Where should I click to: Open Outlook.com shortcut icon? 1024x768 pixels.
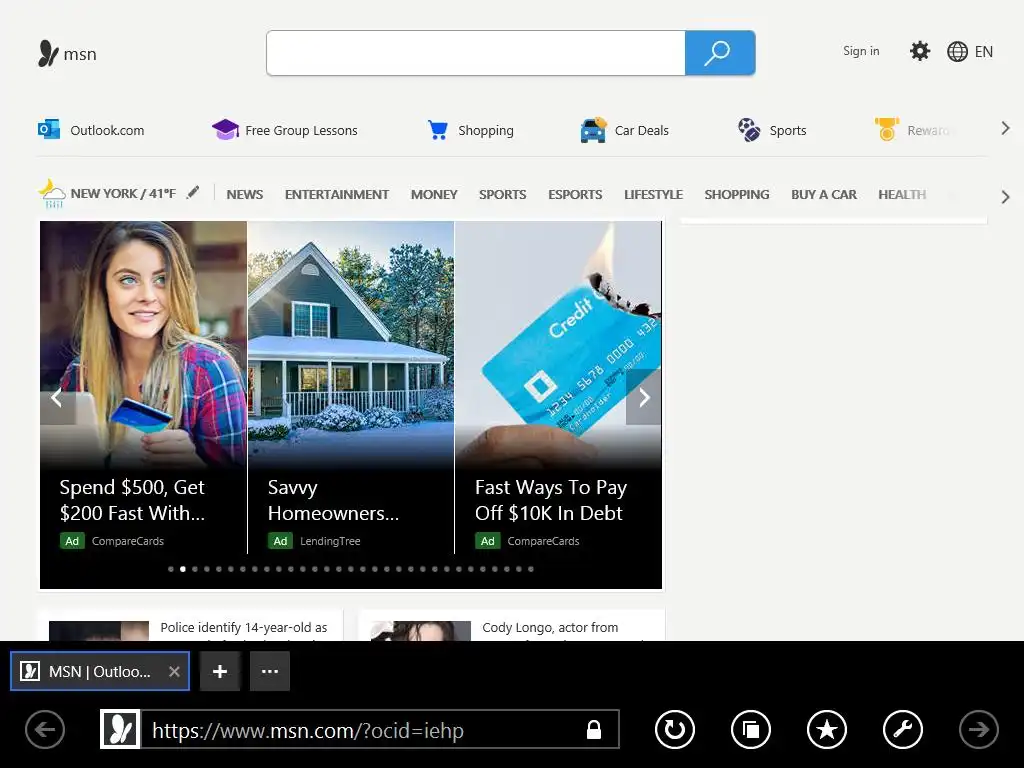point(49,129)
